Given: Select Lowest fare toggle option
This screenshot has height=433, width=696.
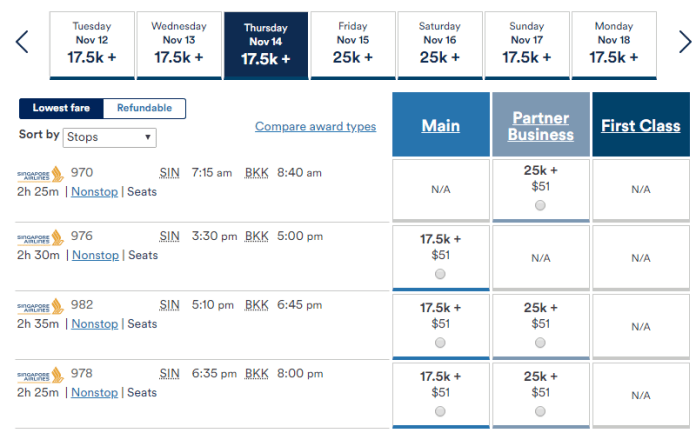Looking at the screenshot, I should point(61,108).
